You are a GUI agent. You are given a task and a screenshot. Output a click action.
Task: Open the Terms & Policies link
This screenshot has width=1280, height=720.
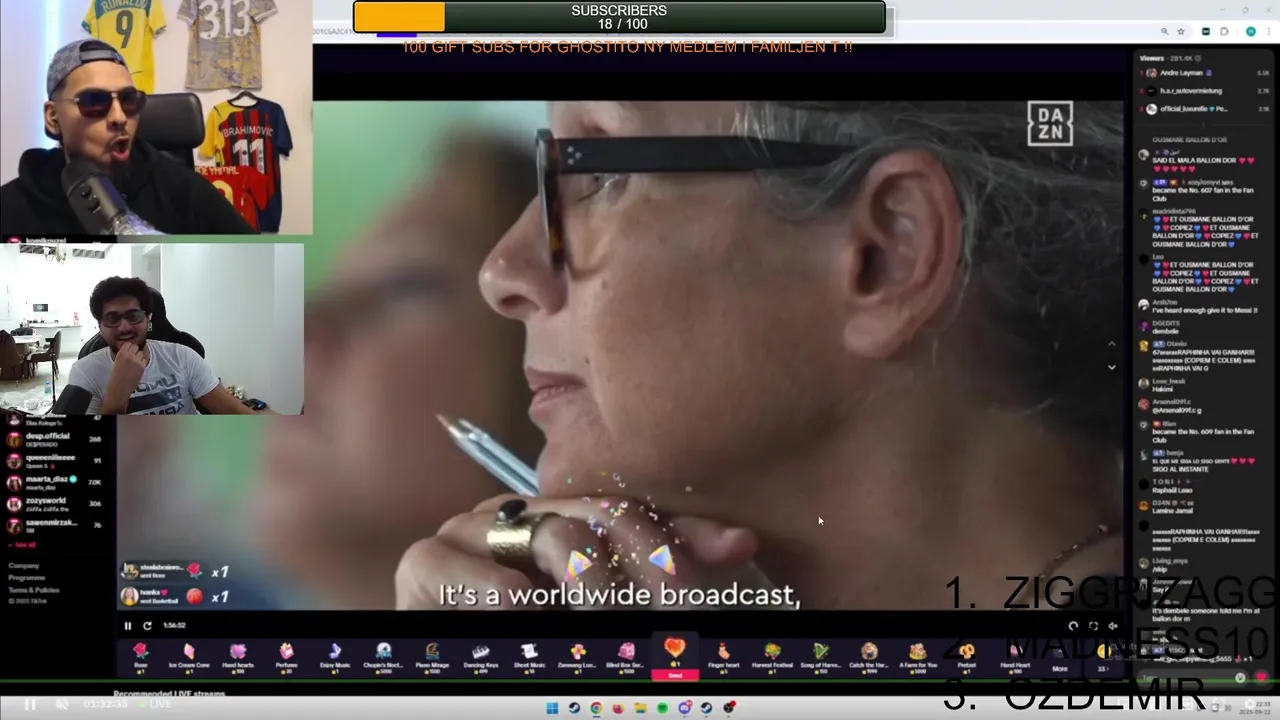34,590
